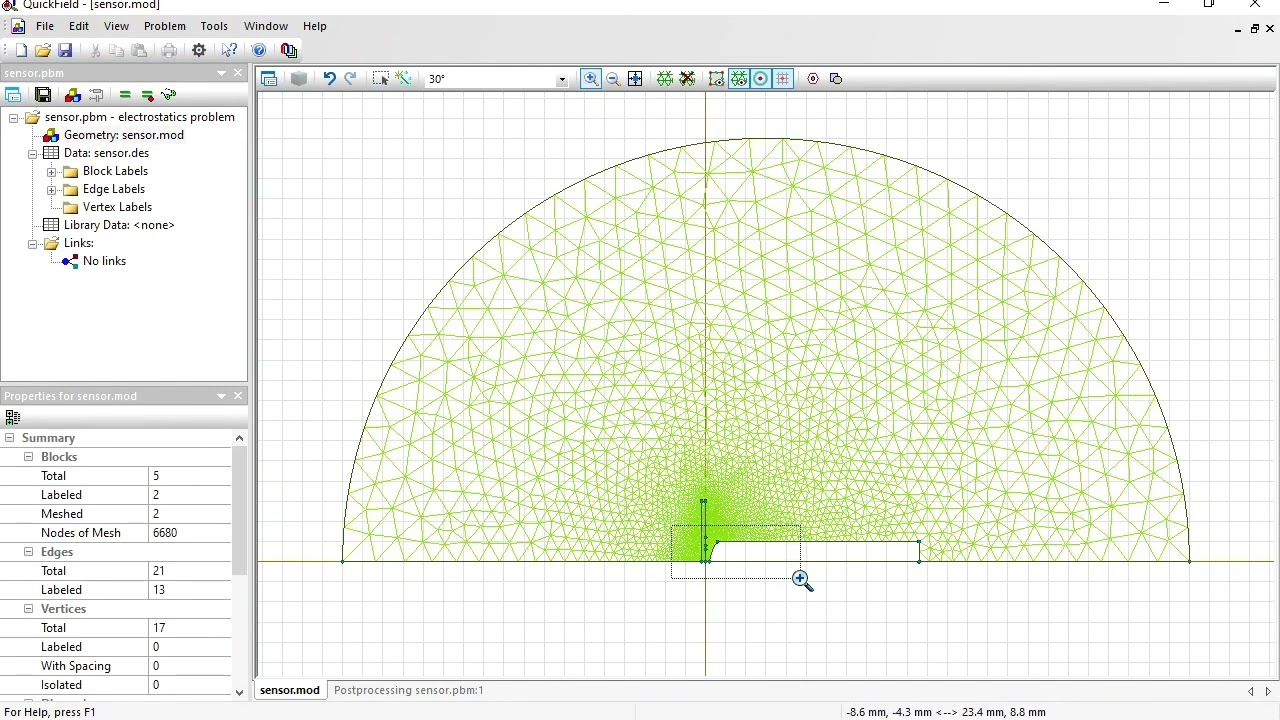Open the sensor.pbm panel options arrow
Viewport: 1280px width, 720px height.
pyautogui.click(x=221, y=73)
